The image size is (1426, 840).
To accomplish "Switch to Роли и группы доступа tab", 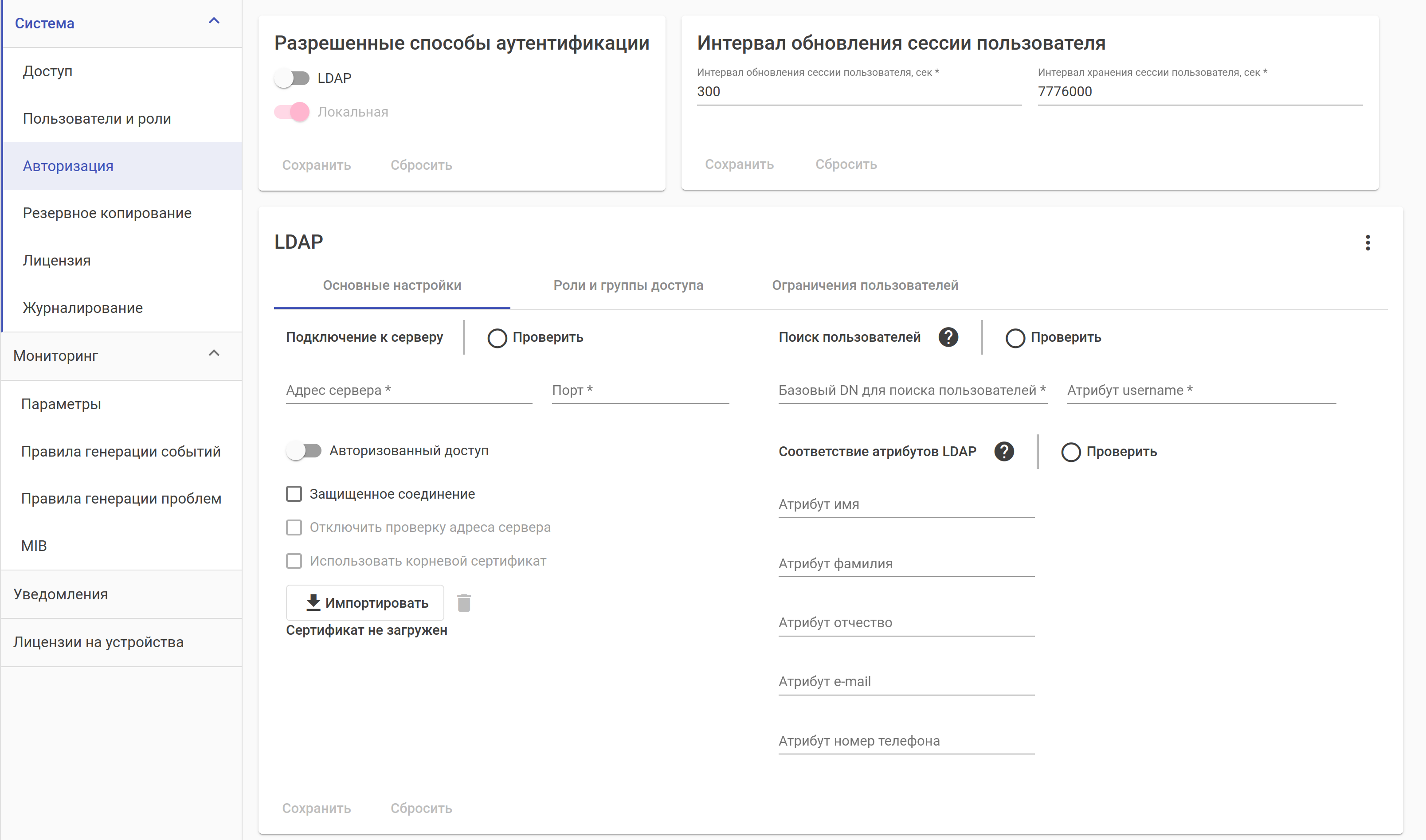I will click(628, 285).
